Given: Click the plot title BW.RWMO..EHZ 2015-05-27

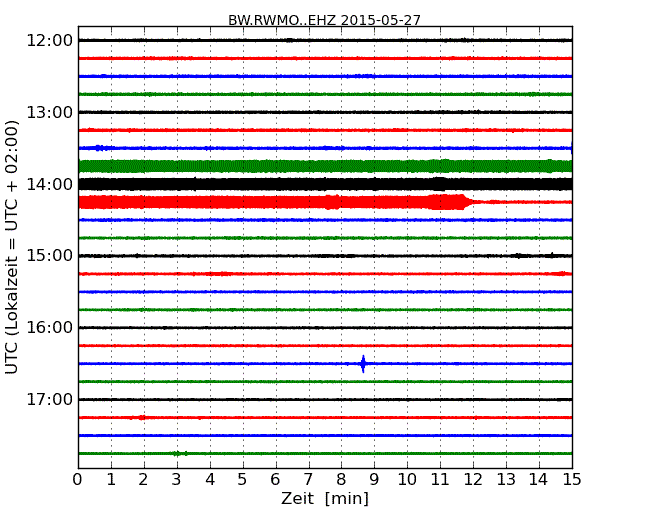Looking at the screenshot, I should point(324,20).
